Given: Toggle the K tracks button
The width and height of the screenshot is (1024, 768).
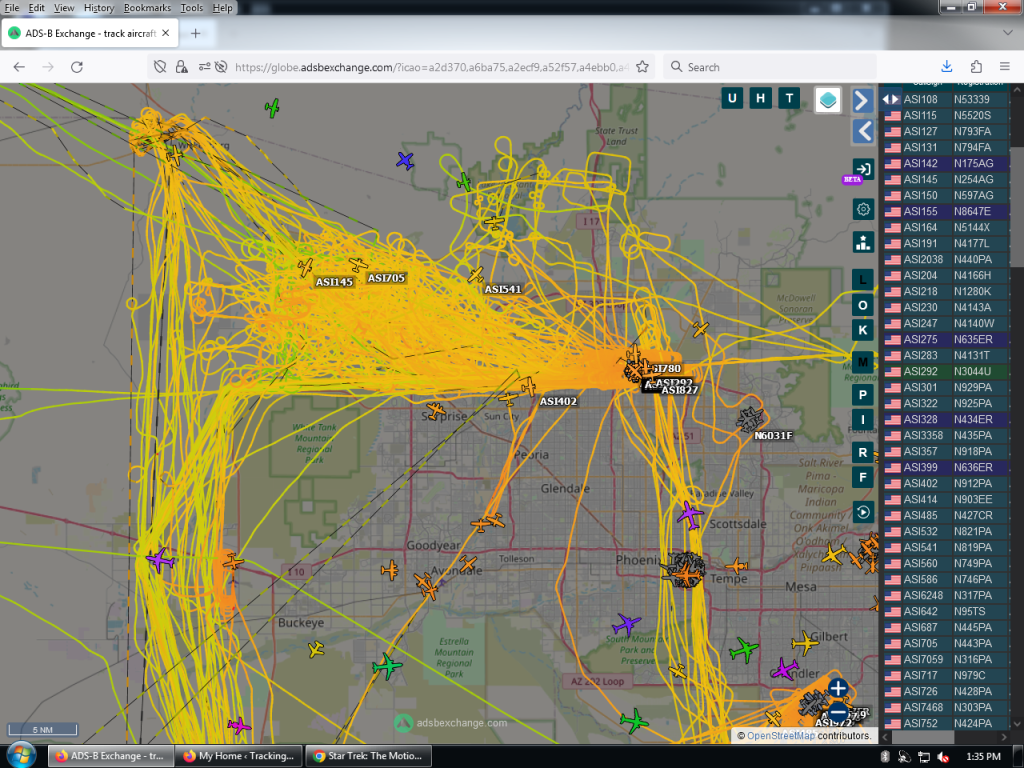Looking at the screenshot, I should [x=863, y=330].
